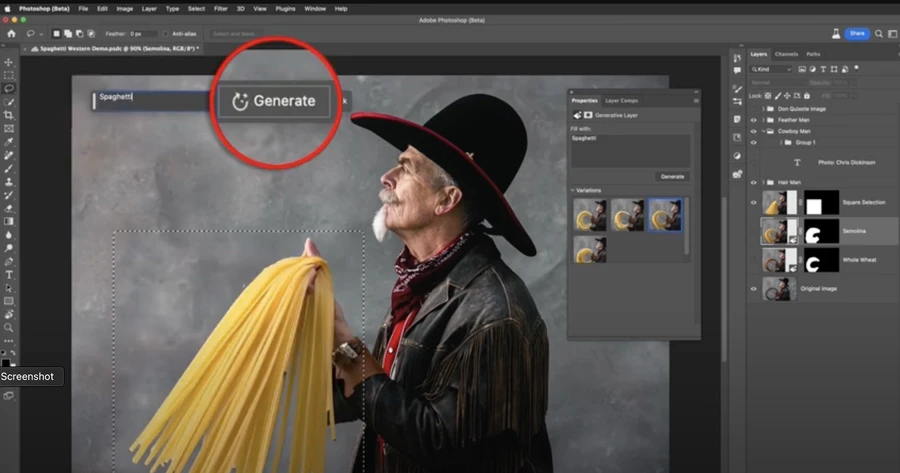
Task: Click the blue Share button
Action: 857,33
